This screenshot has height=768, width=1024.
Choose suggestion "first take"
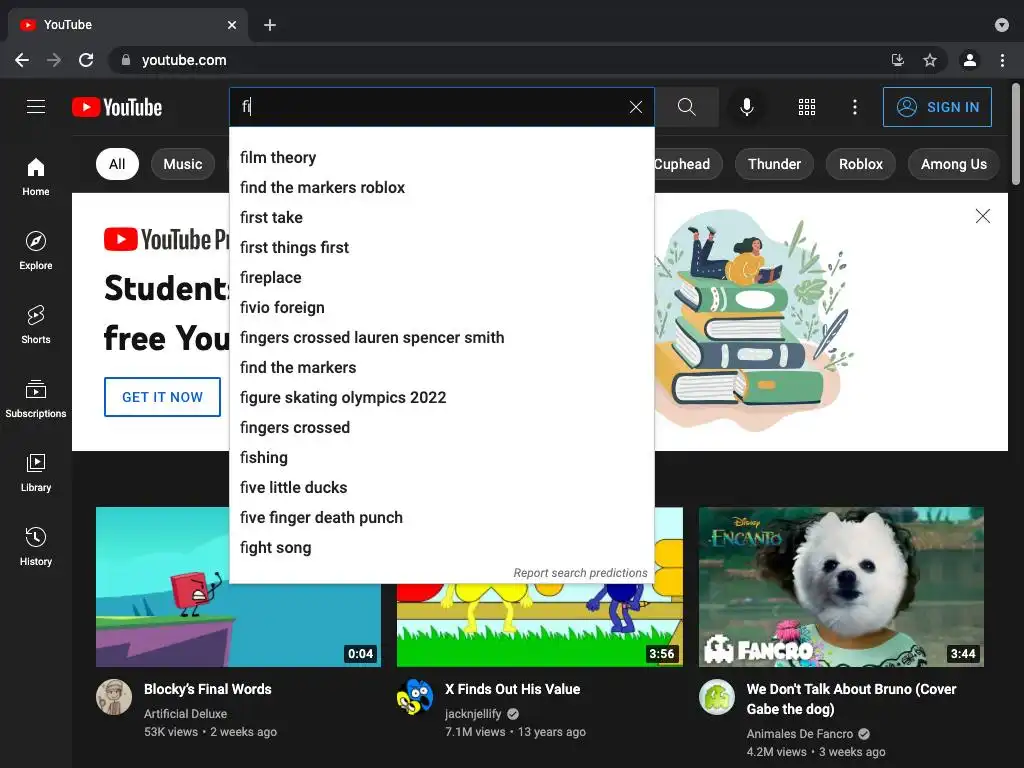pyautogui.click(x=442, y=217)
